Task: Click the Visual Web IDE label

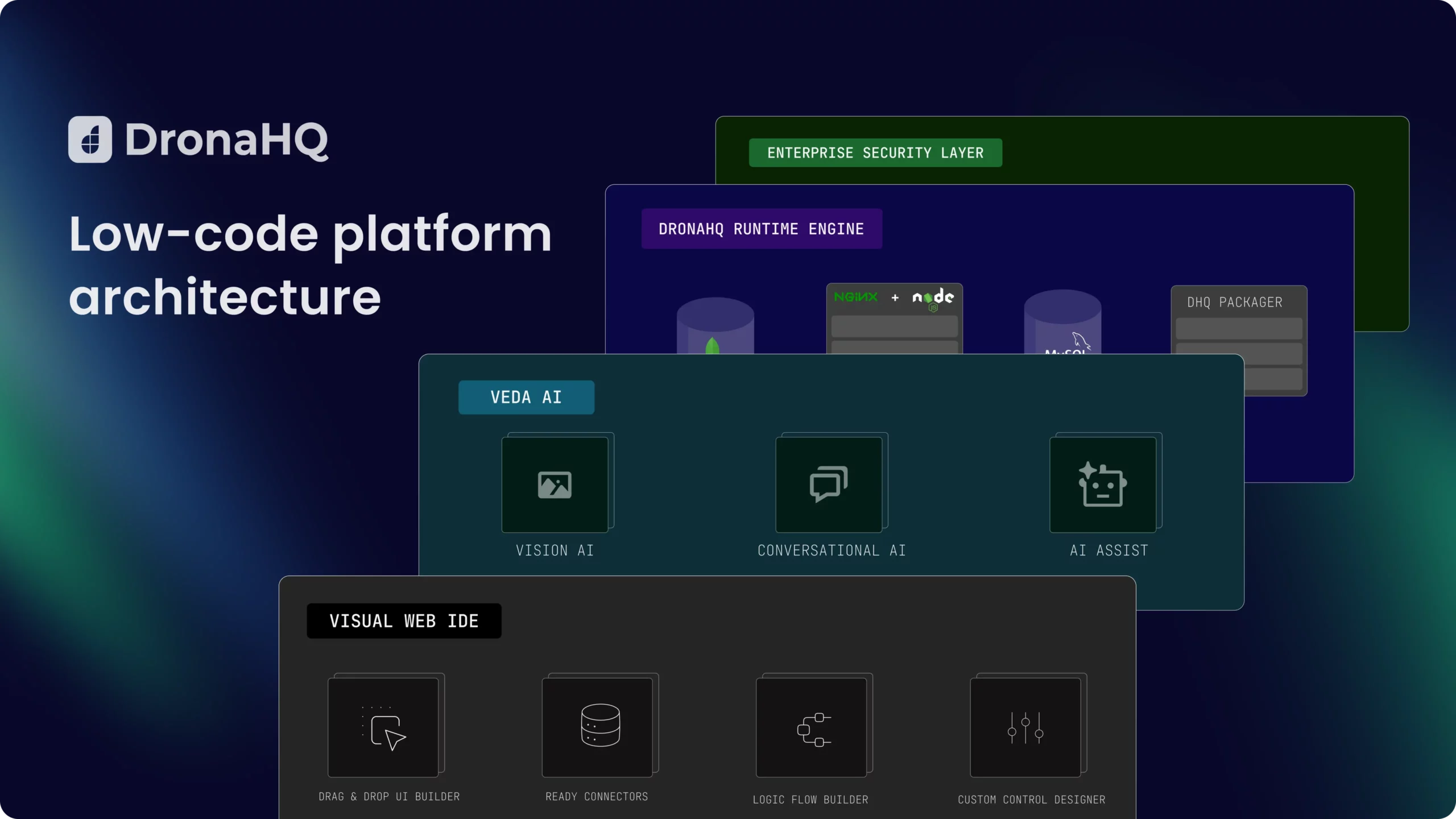Action: [x=404, y=621]
